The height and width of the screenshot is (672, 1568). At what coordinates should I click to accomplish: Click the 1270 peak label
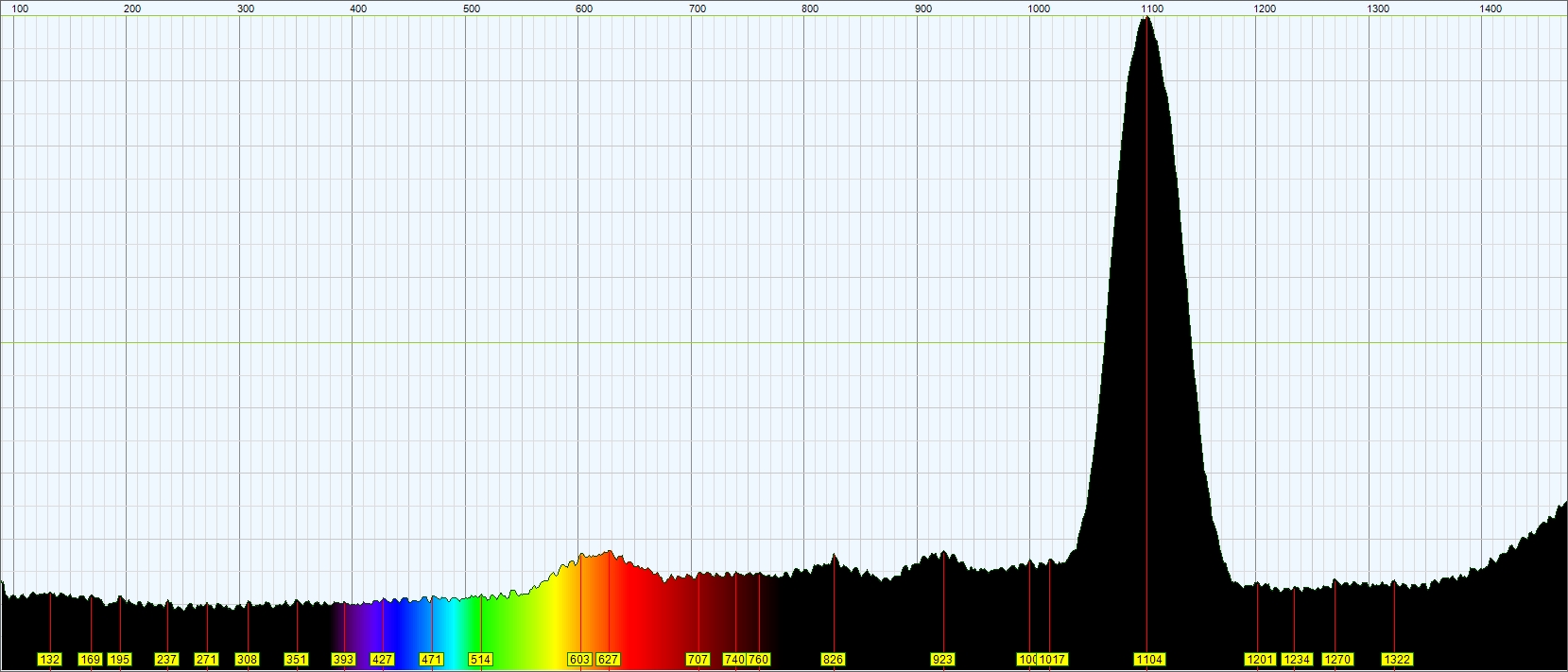pos(1337,660)
